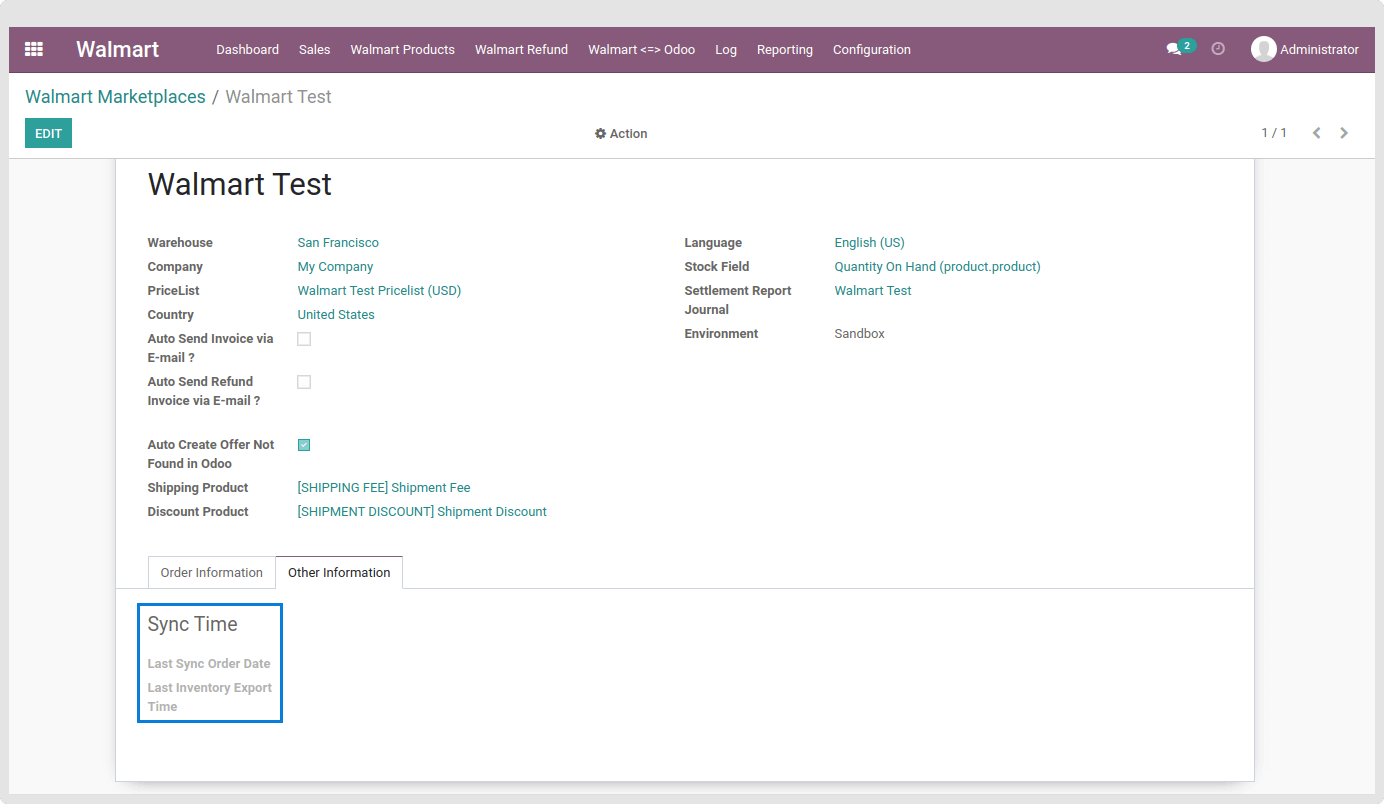Click the Shipping Product label
The width and height of the screenshot is (1384, 804).
tap(198, 488)
